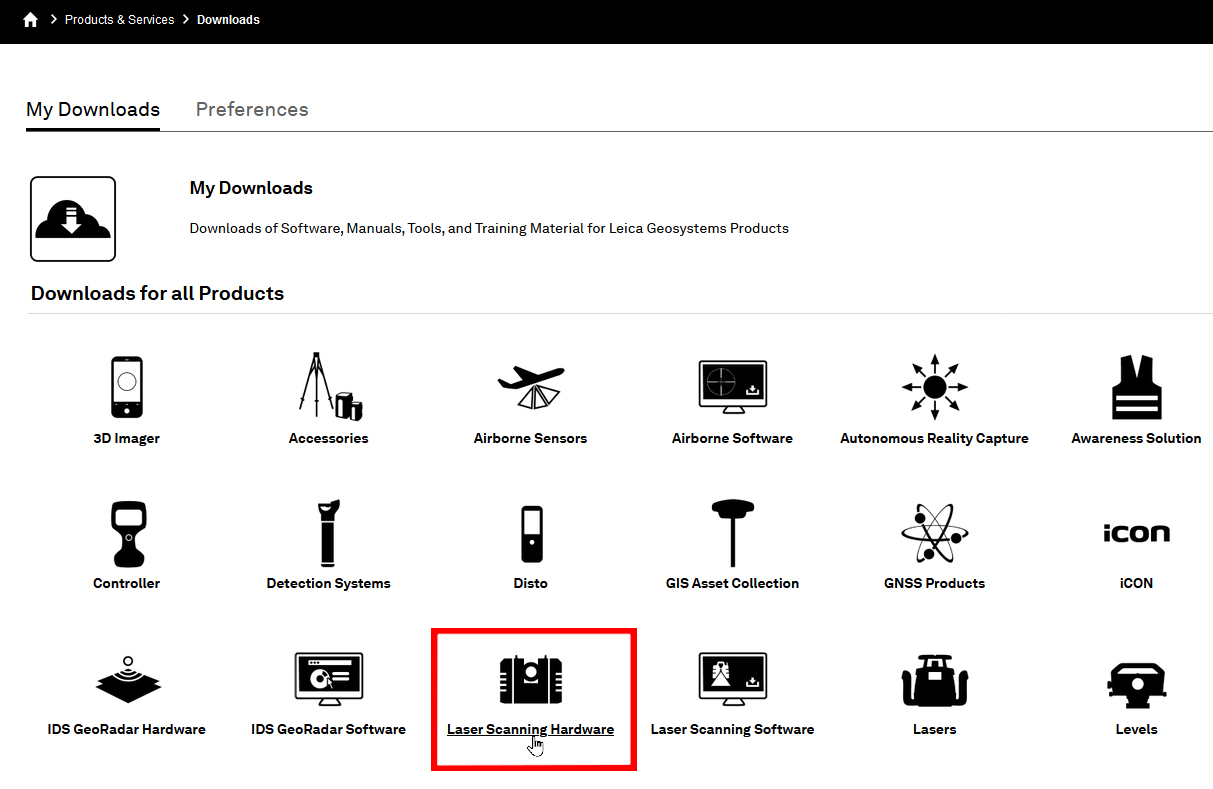Click the Disto label
The width and height of the screenshot is (1213, 789).
531,583
